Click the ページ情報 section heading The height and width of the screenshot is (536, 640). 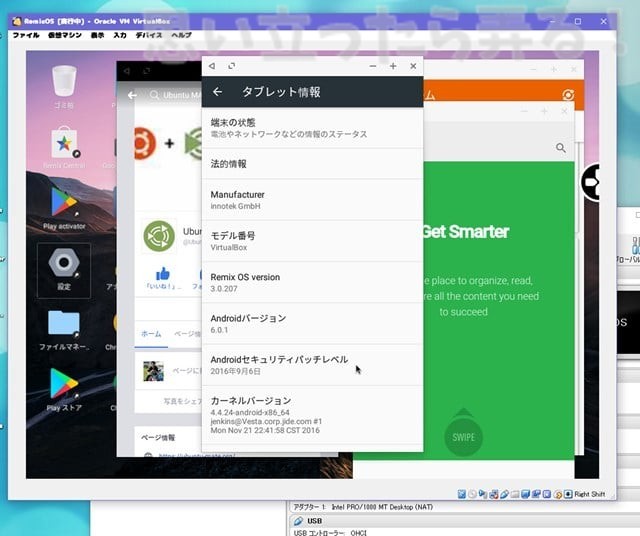pyautogui.click(x=158, y=438)
